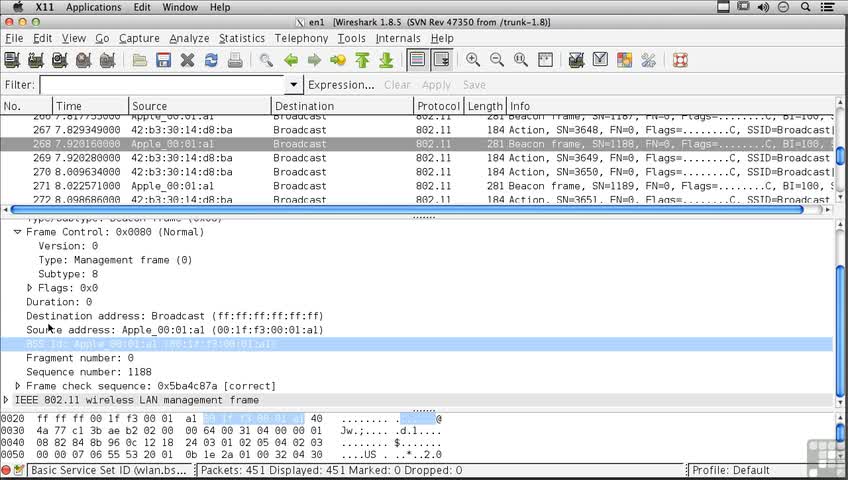The height and width of the screenshot is (480, 848).
Task: Open the Tools menu
Action: (352, 38)
